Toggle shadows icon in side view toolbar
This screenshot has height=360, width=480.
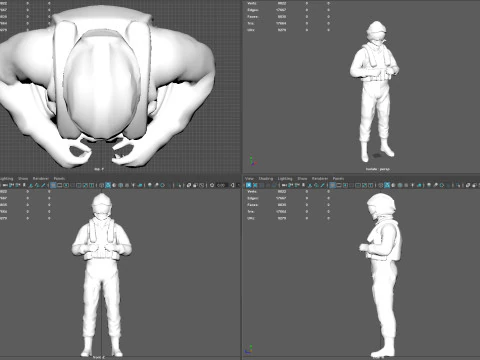pos(419,185)
